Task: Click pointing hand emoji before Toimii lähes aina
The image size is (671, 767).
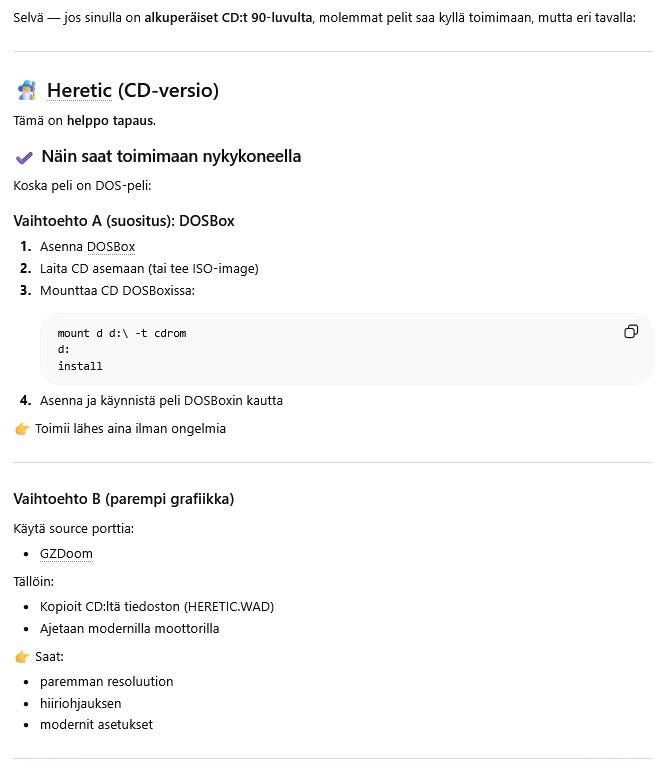Action: click(x=22, y=429)
